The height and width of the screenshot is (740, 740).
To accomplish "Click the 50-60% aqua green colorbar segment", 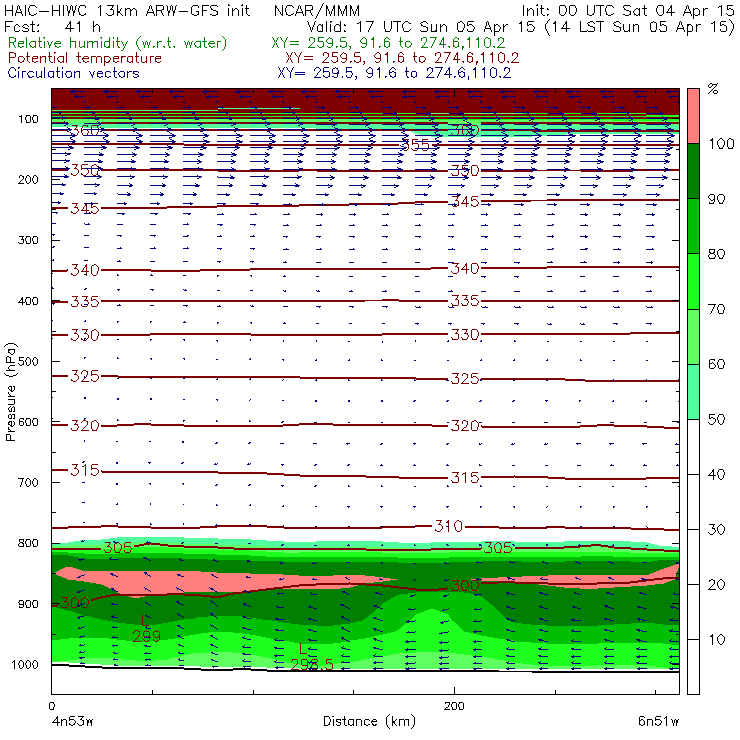I will (x=693, y=392).
